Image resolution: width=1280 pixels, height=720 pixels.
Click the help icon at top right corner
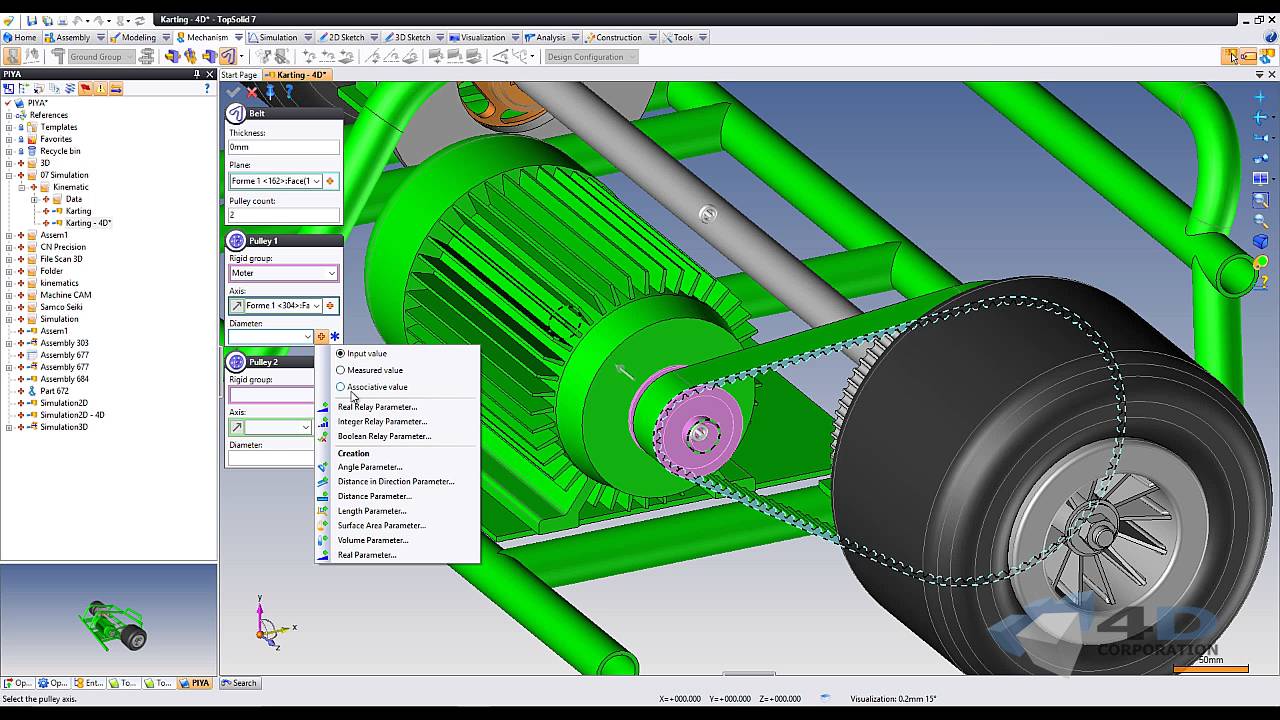tap(1270, 37)
